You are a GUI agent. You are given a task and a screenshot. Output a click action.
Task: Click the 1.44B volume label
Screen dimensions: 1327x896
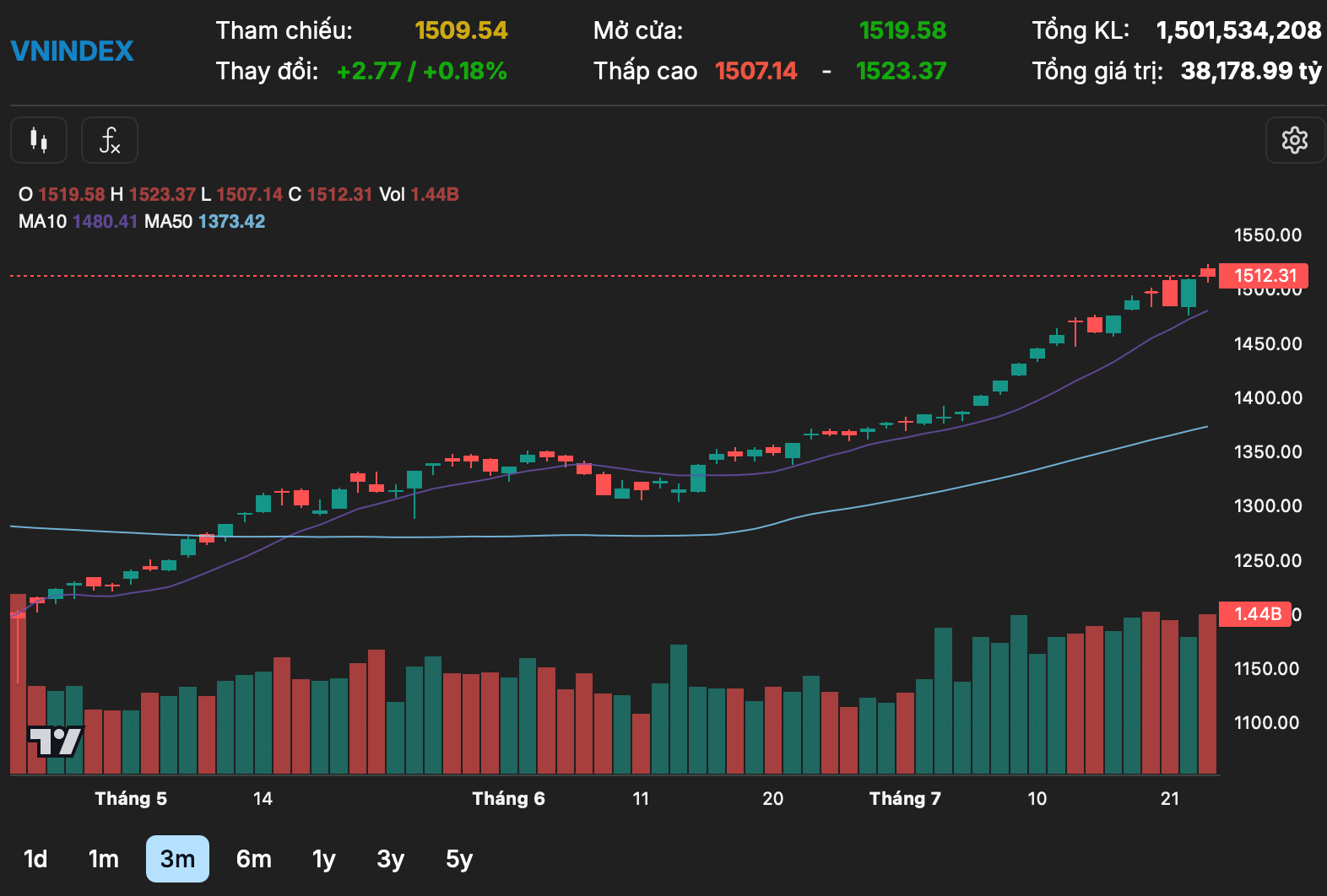pos(1255,614)
